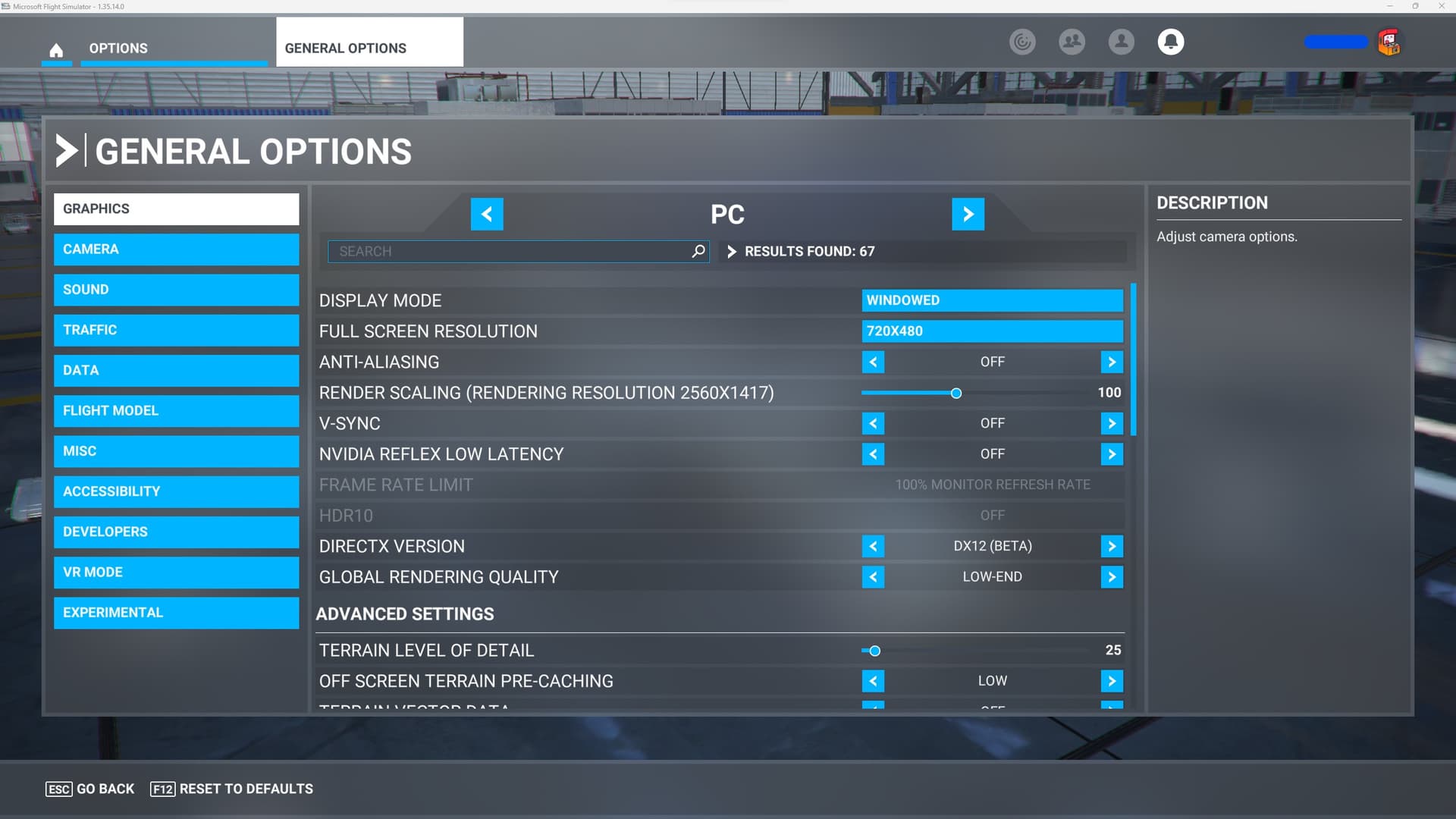This screenshot has height=819, width=1456.
Task: Click the spiral activity icon in header
Action: (1022, 42)
